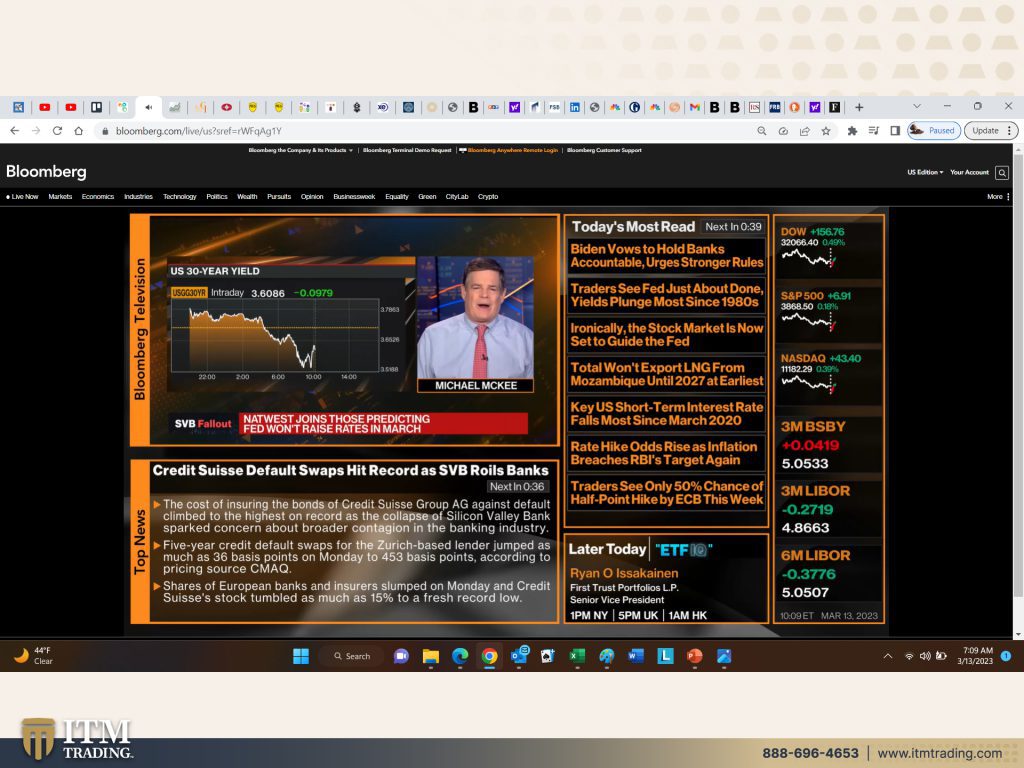Open the Economics nav item
The height and width of the screenshot is (768, 1024).
tap(98, 197)
